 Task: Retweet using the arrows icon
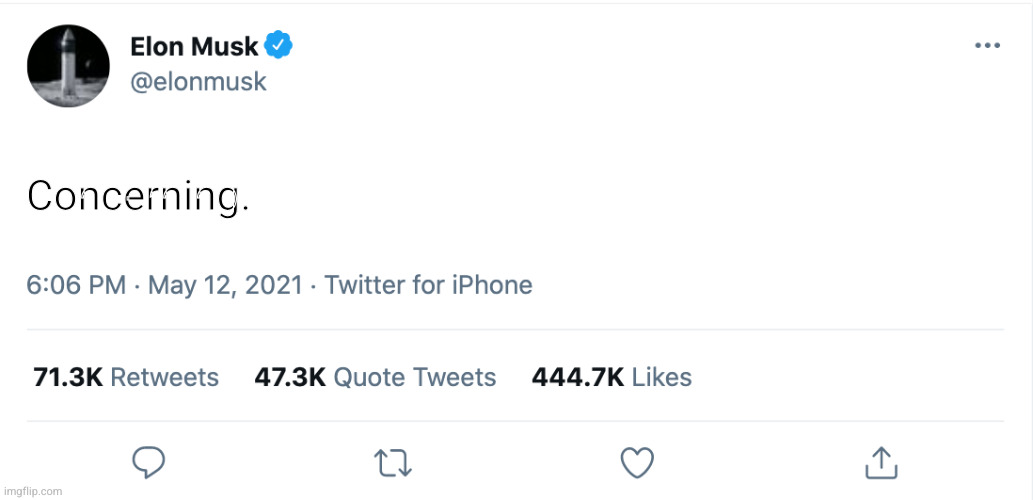click(393, 462)
